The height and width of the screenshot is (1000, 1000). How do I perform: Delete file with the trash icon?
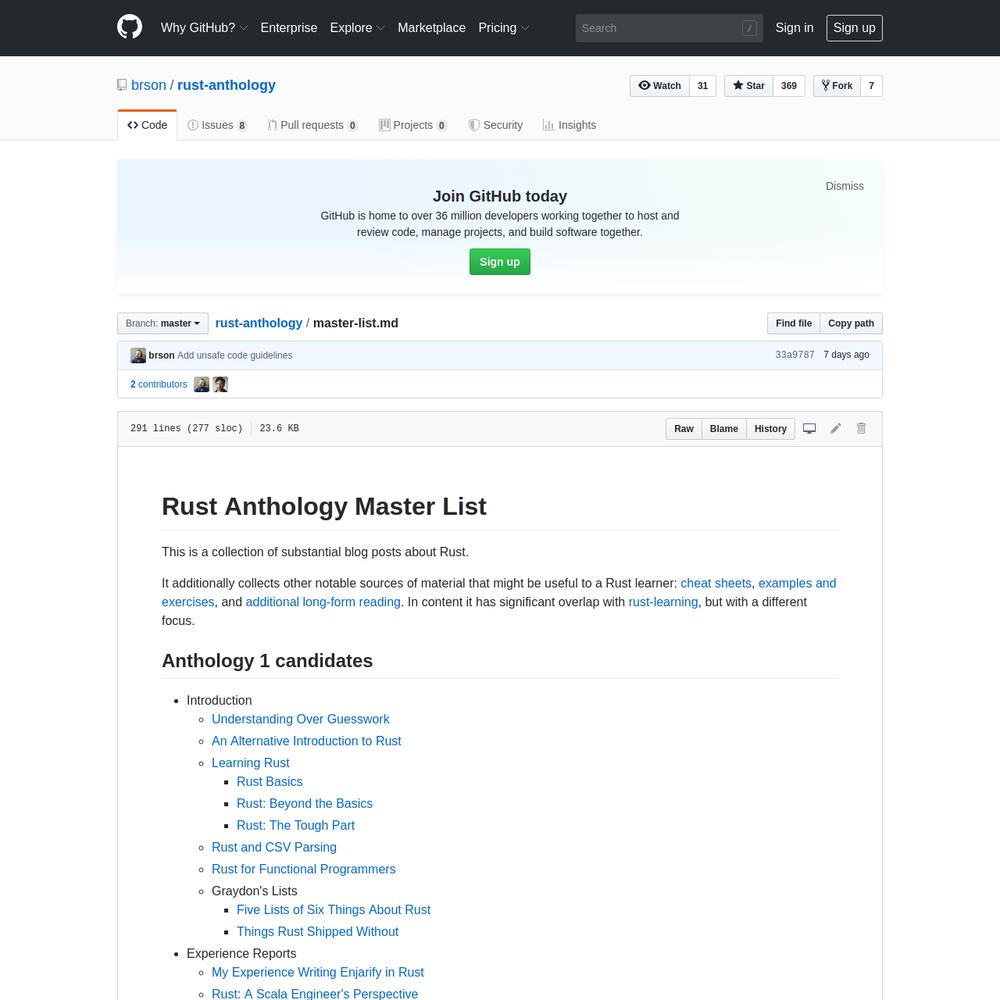pos(861,429)
